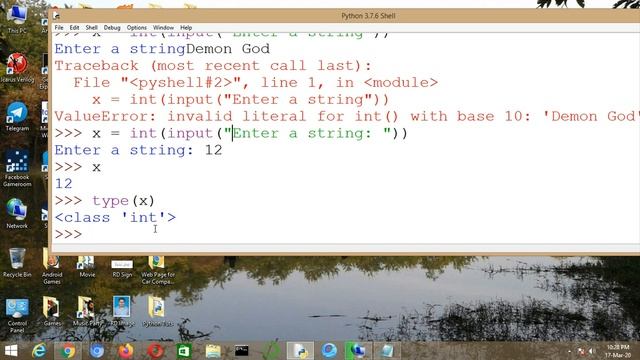Viewport: 640px width, 360px height.
Task: Open Telegram desktop shortcut
Action: pos(17,116)
